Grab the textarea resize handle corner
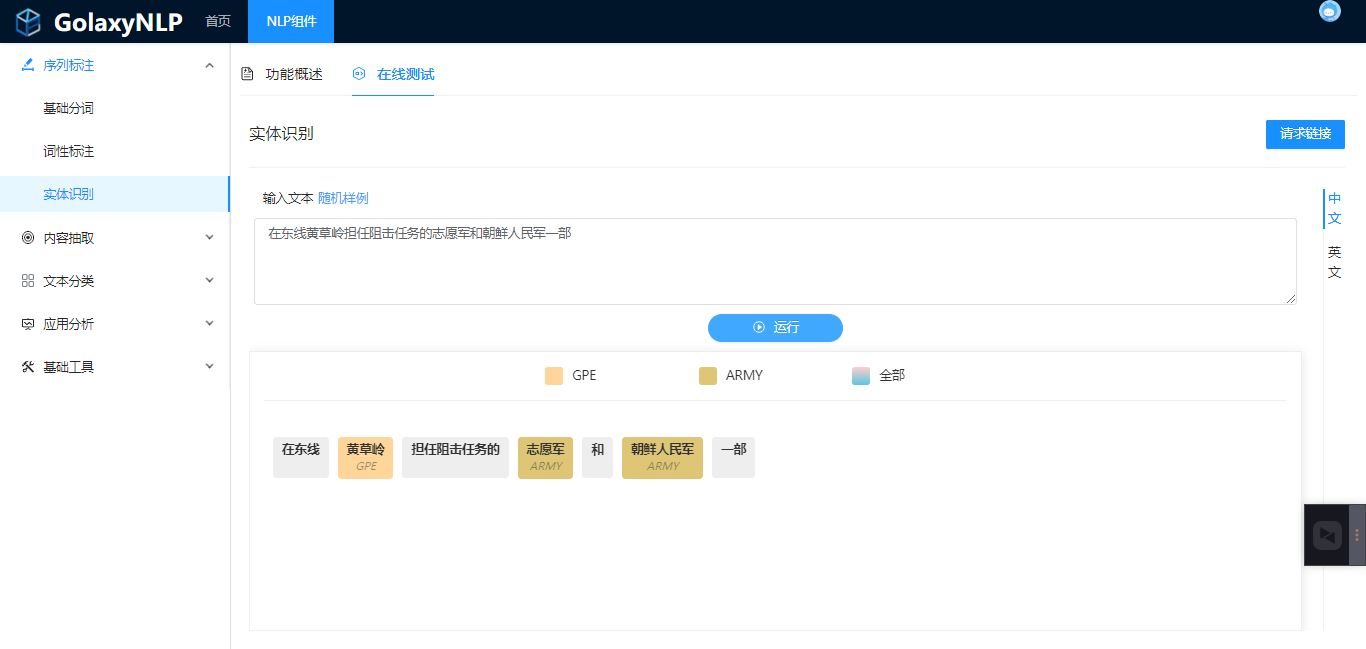1366x649 pixels. [x=1291, y=299]
